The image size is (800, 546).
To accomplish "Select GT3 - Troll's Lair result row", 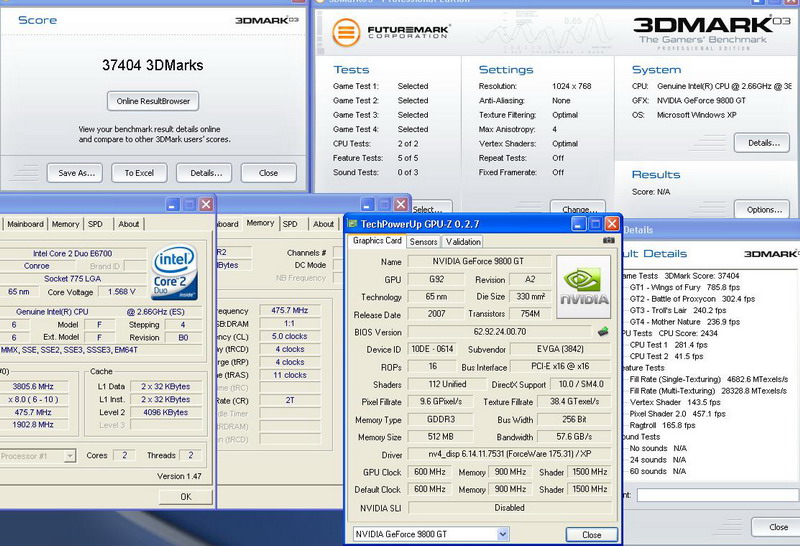I will click(678, 310).
